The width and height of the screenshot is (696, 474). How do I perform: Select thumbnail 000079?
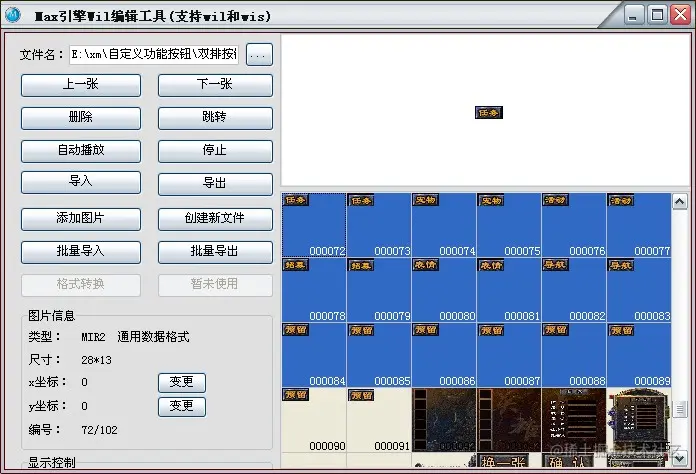tap(379, 290)
